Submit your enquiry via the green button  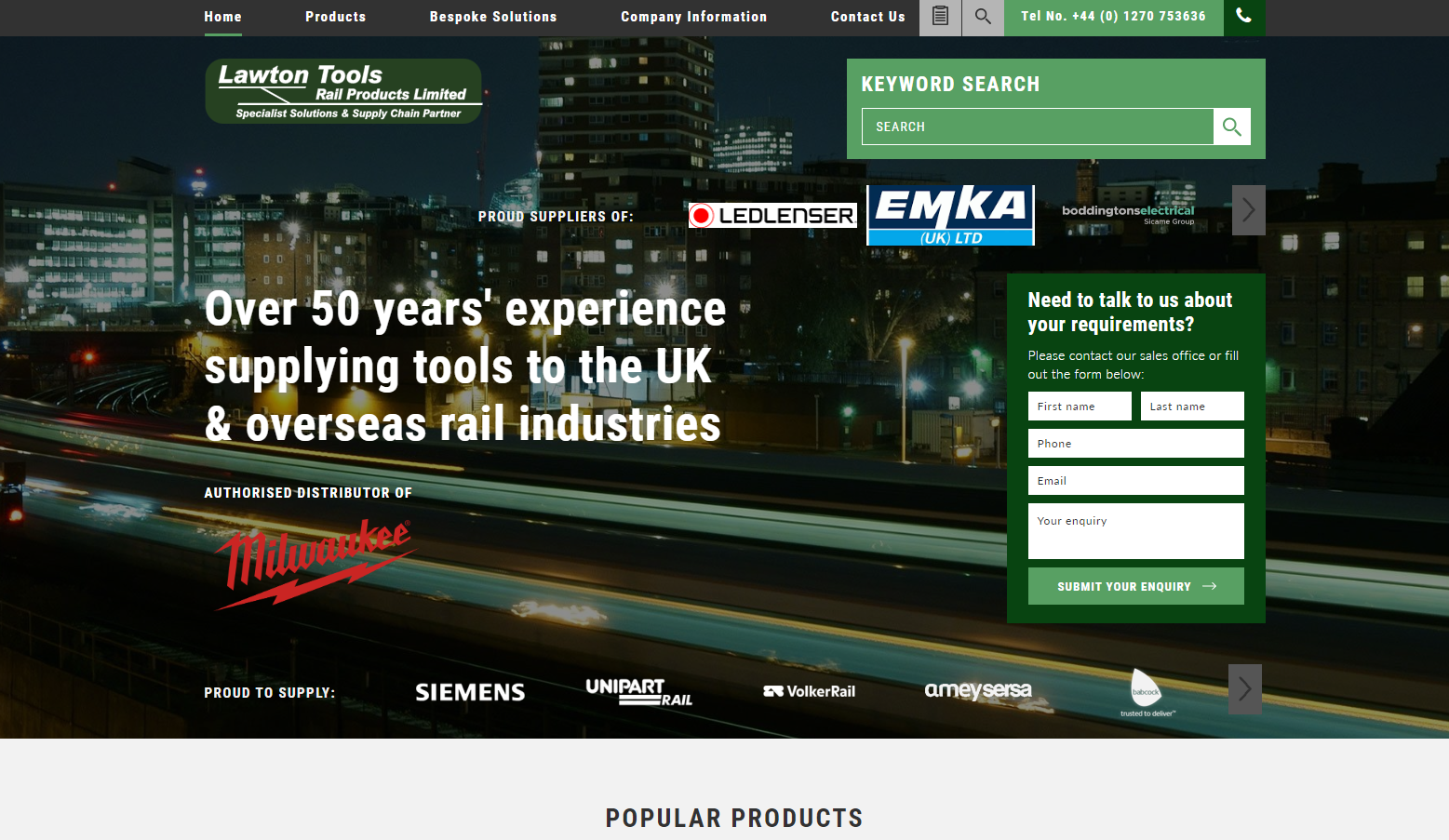[1135, 586]
